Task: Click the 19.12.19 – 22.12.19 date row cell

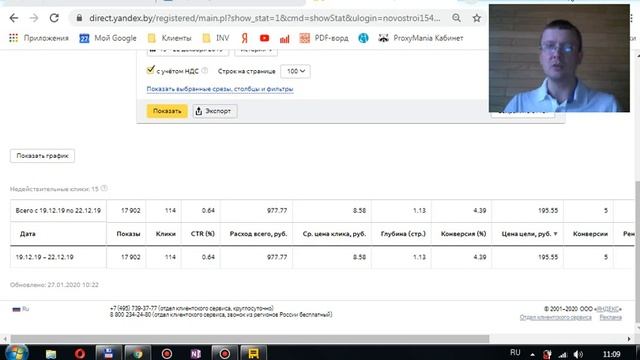Action: (x=58, y=257)
